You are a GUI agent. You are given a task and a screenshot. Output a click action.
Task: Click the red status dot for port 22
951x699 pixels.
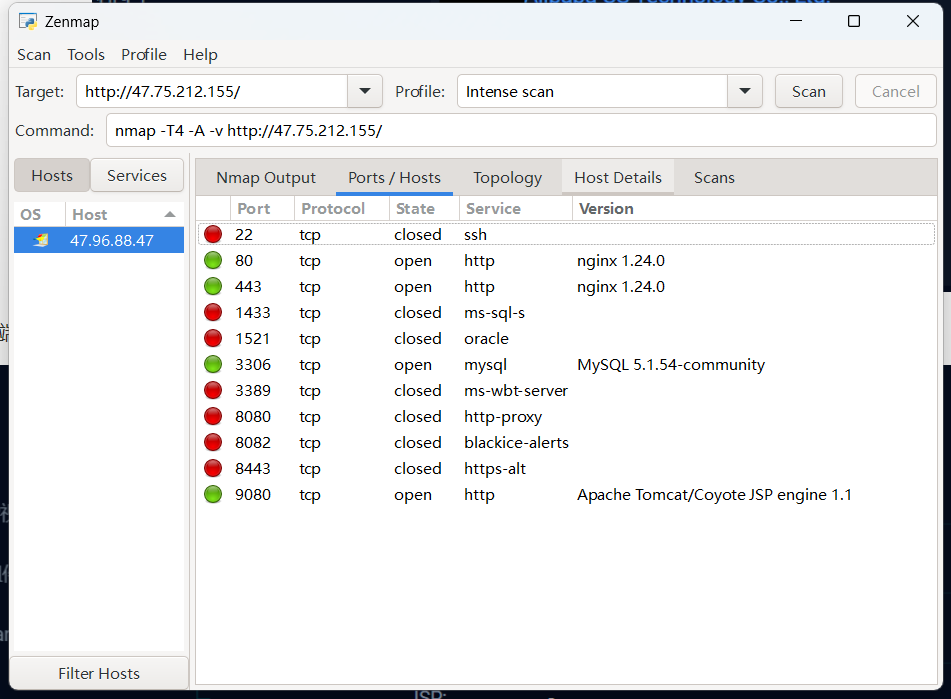213,234
